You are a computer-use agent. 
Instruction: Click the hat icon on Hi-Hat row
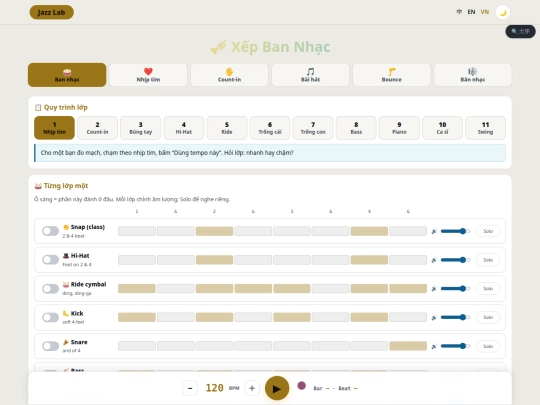pyautogui.click(x=66, y=256)
